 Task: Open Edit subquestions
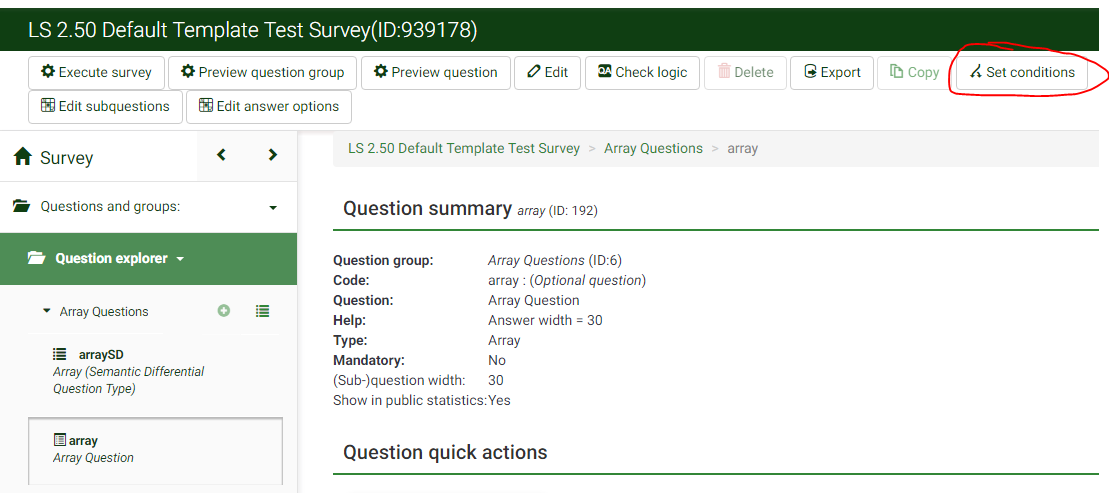[105, 106]
